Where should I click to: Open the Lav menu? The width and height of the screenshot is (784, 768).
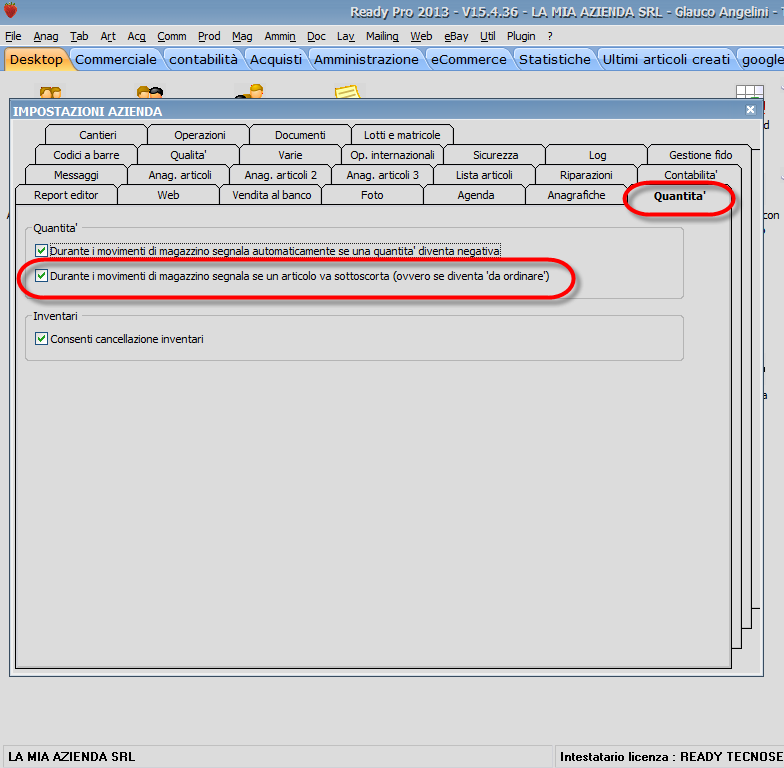(346, 36)
